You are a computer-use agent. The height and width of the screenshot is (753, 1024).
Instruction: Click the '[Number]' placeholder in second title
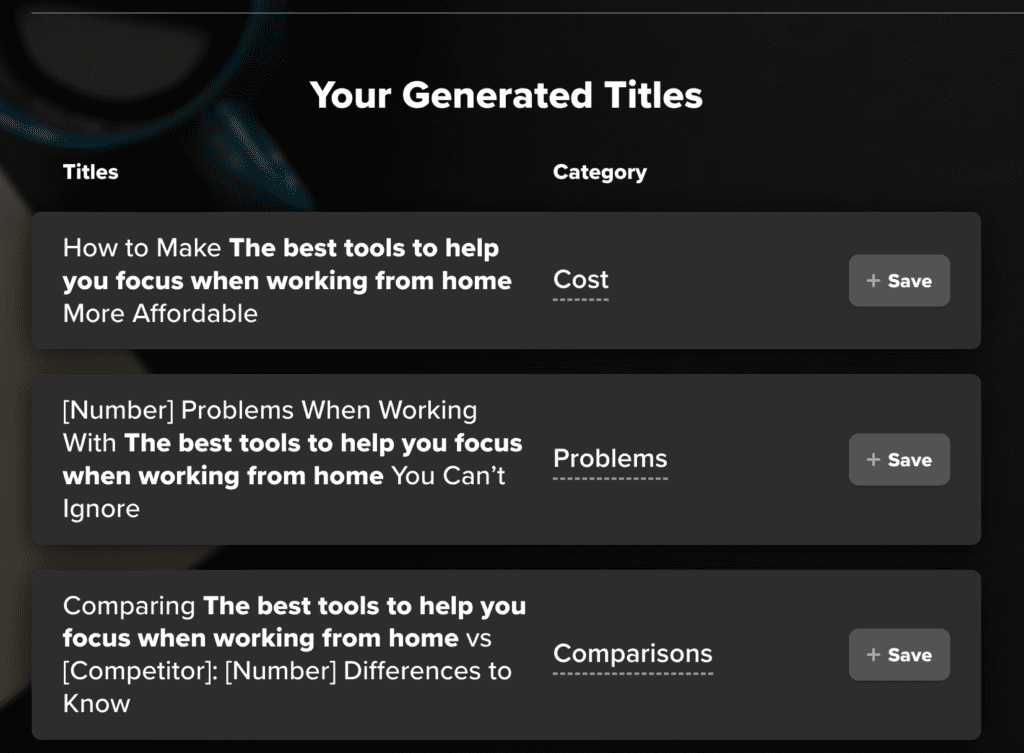coord(119,410)
